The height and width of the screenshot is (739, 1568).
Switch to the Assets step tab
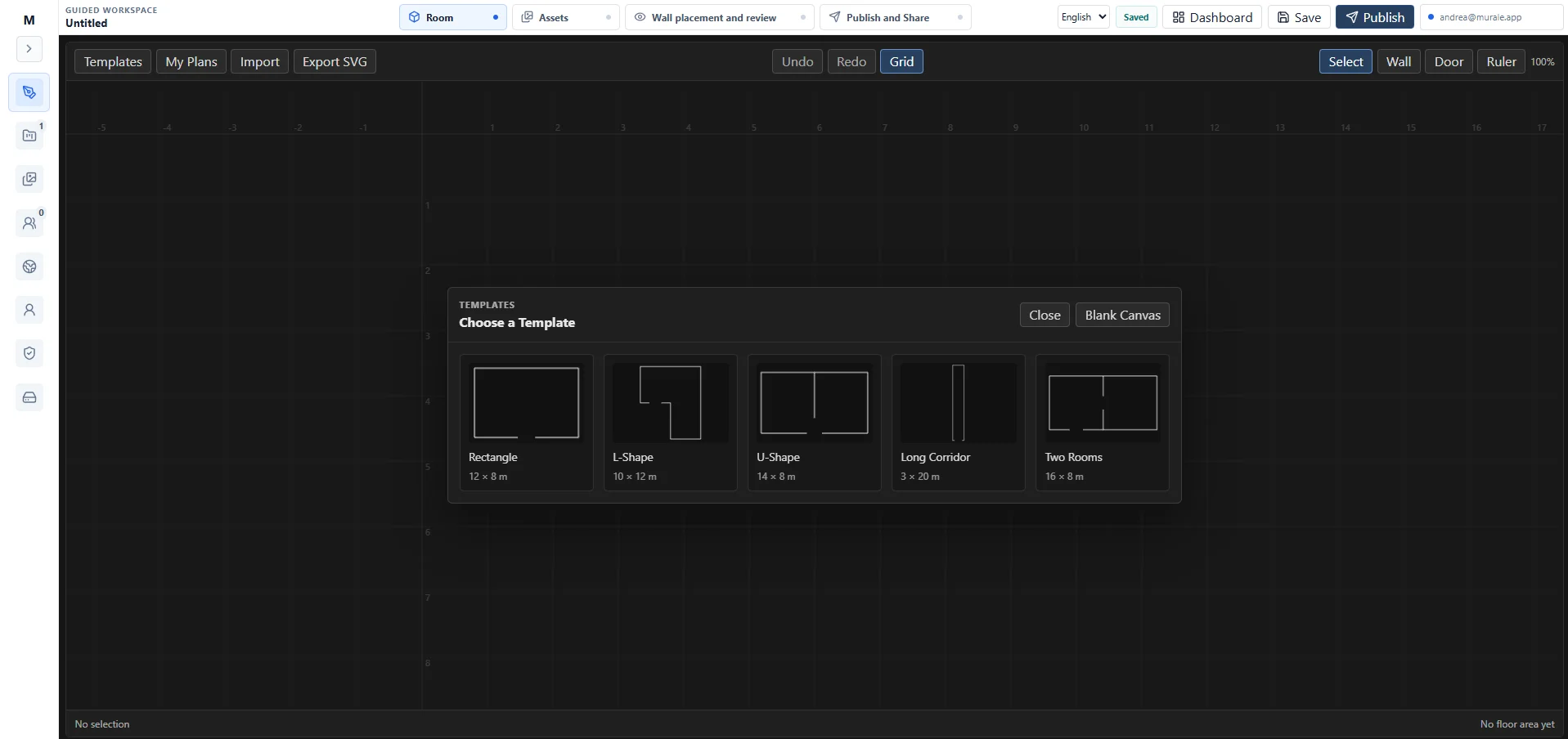tap(566, 17)
